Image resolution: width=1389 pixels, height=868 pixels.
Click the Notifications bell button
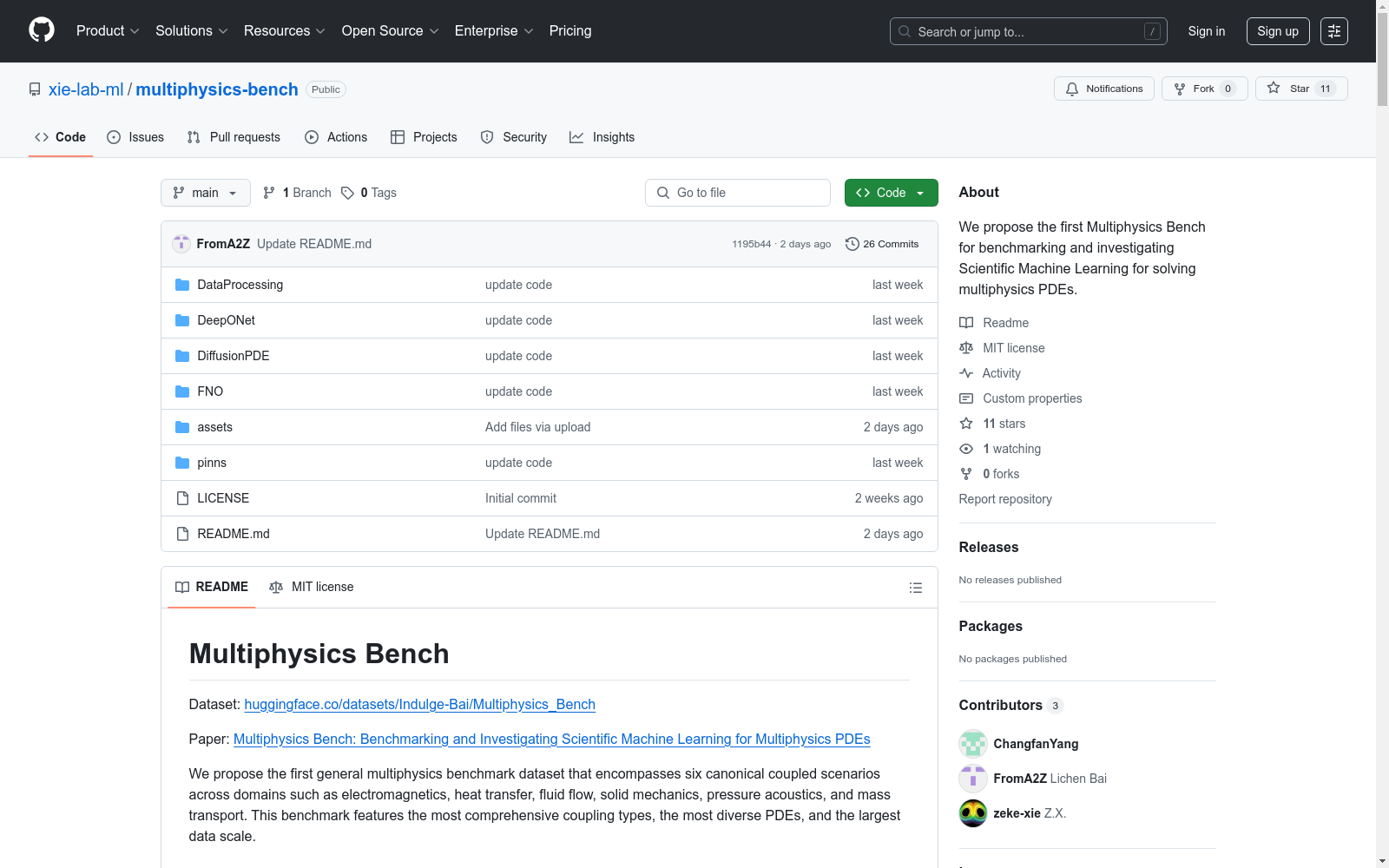(x=1104, y=89)
